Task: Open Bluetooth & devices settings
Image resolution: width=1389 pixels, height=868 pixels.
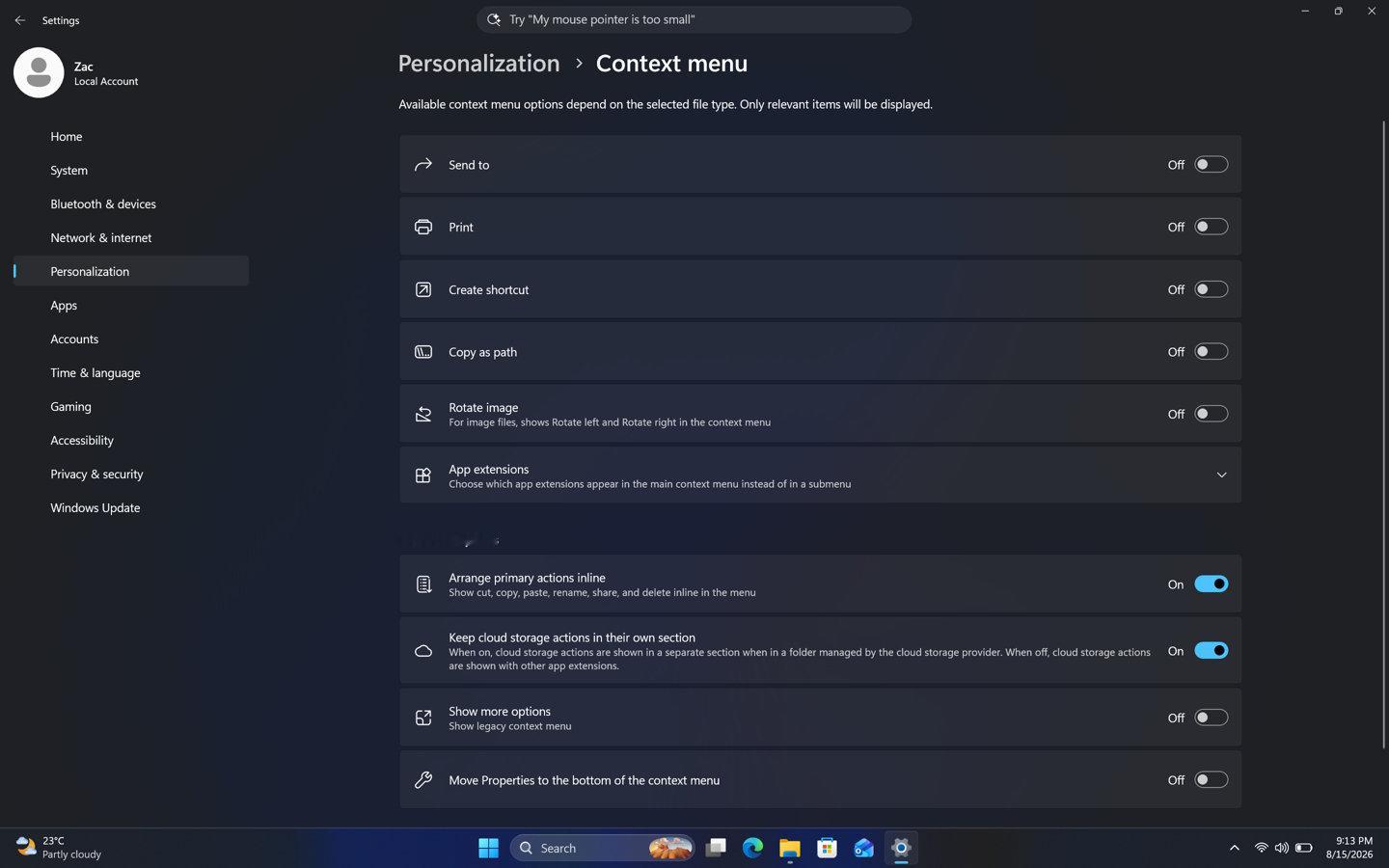Action: pos(131,203)
